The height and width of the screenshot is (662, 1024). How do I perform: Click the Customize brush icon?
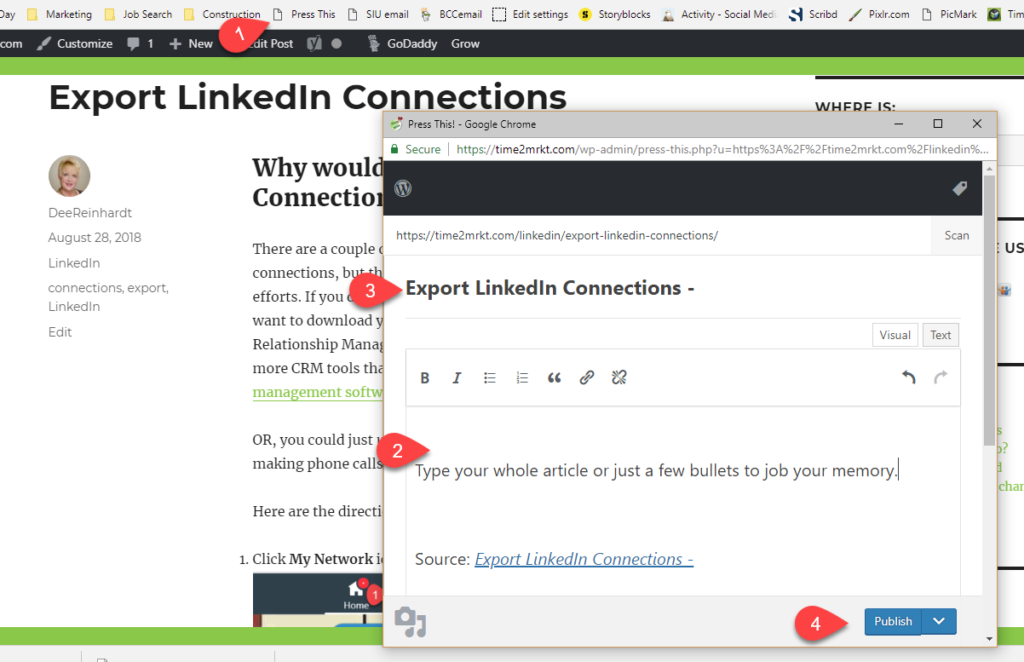pyautogui.click(x=44, y=44)
